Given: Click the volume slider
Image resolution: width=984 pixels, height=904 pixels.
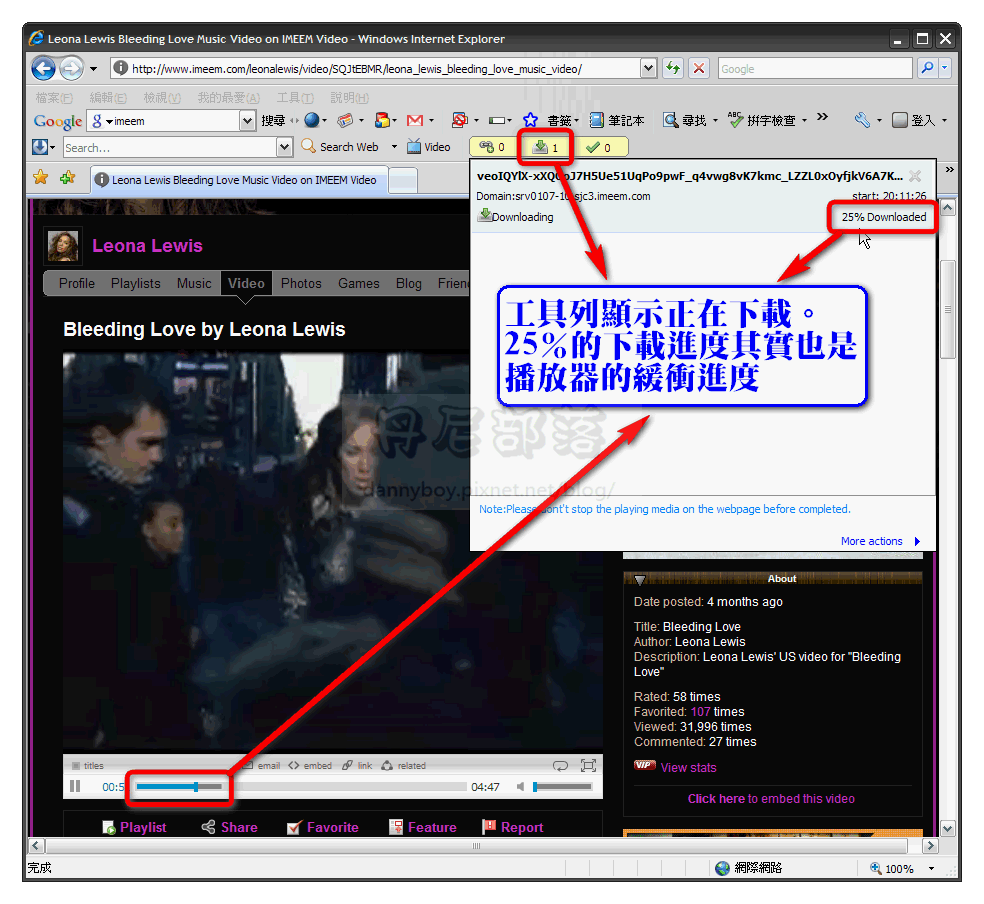Looking at the screenshot, I should pyautogui.click(x=562, y=786).
